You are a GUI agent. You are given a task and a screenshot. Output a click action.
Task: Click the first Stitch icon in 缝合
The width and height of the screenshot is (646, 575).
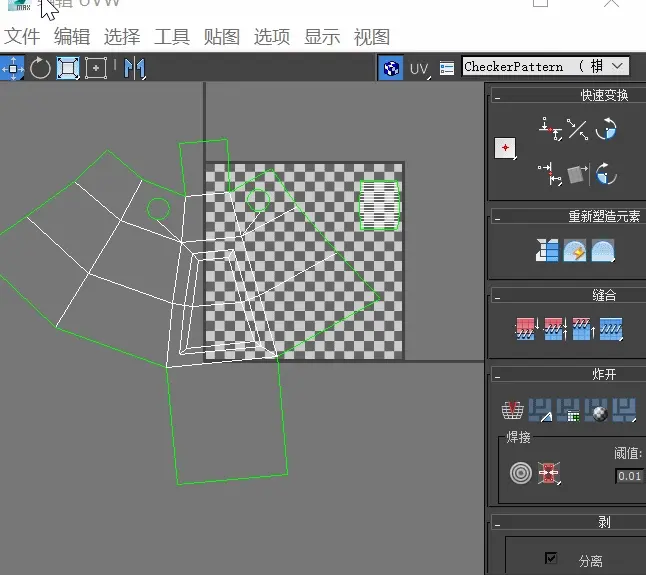point(526,329)
